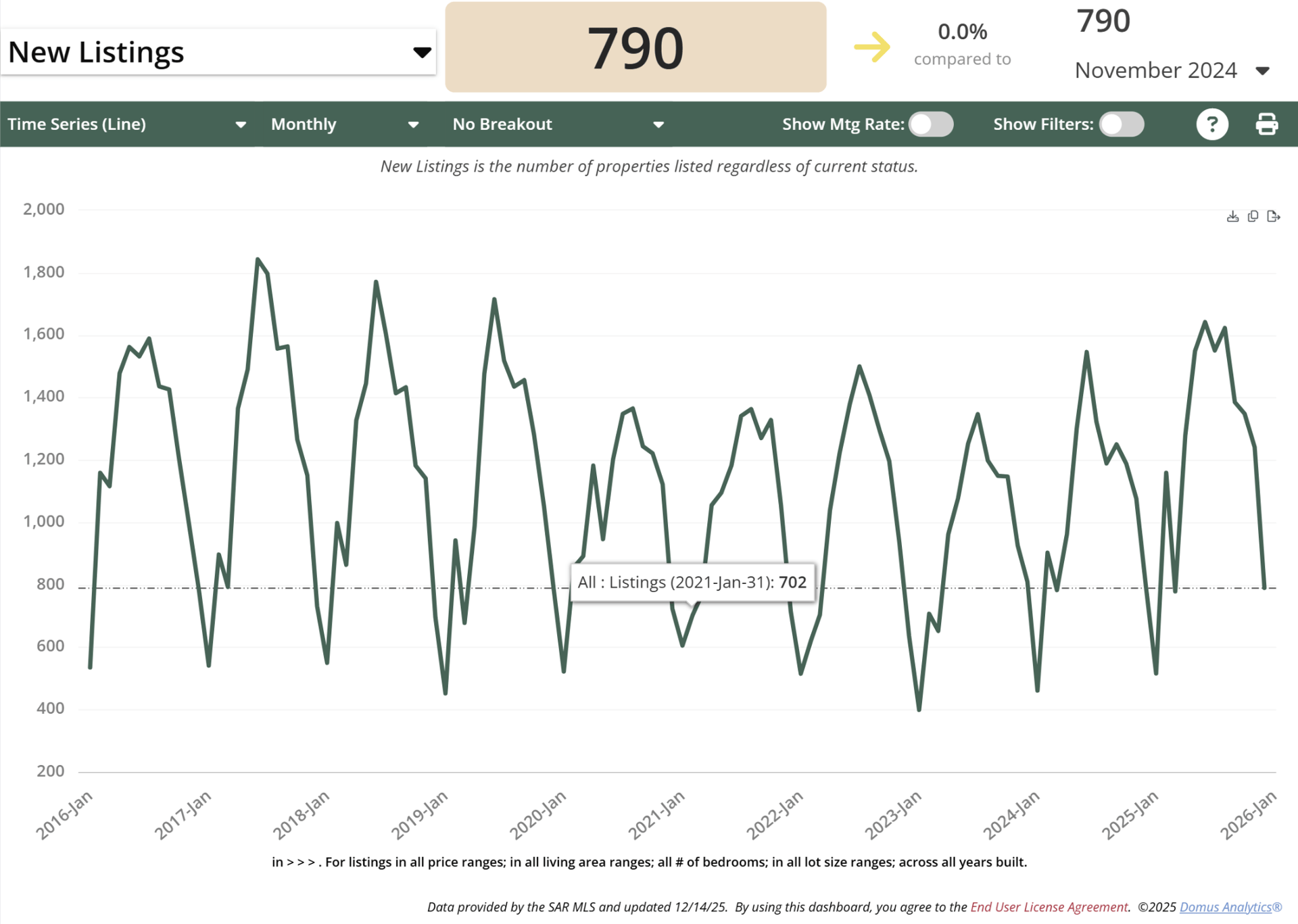The width and height of the screenshot is (1298, 924).
Task: Toggle Show Mtg Rate switch
Action: 931,124
